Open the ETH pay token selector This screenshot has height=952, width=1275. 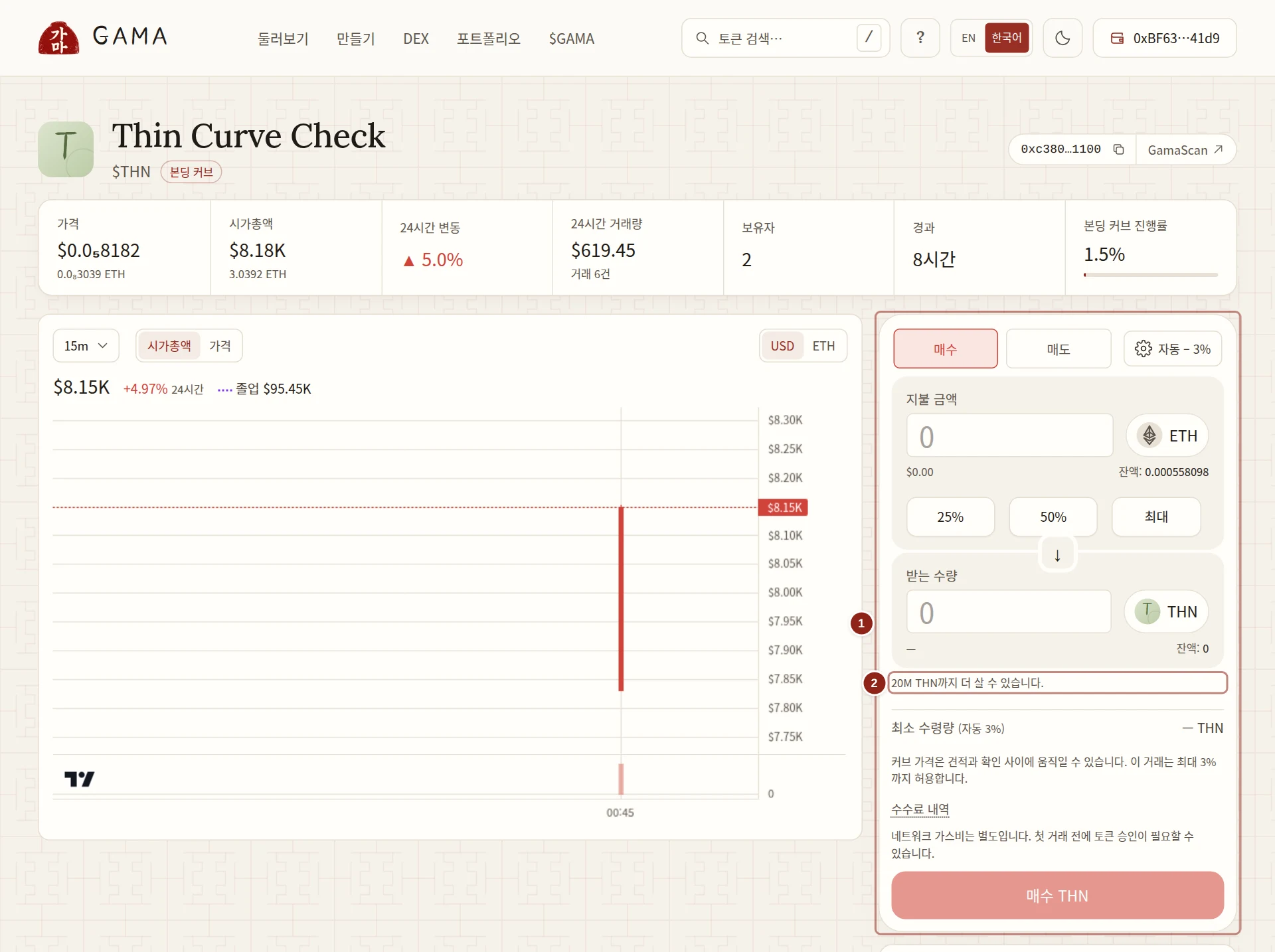pos(1167,436)
